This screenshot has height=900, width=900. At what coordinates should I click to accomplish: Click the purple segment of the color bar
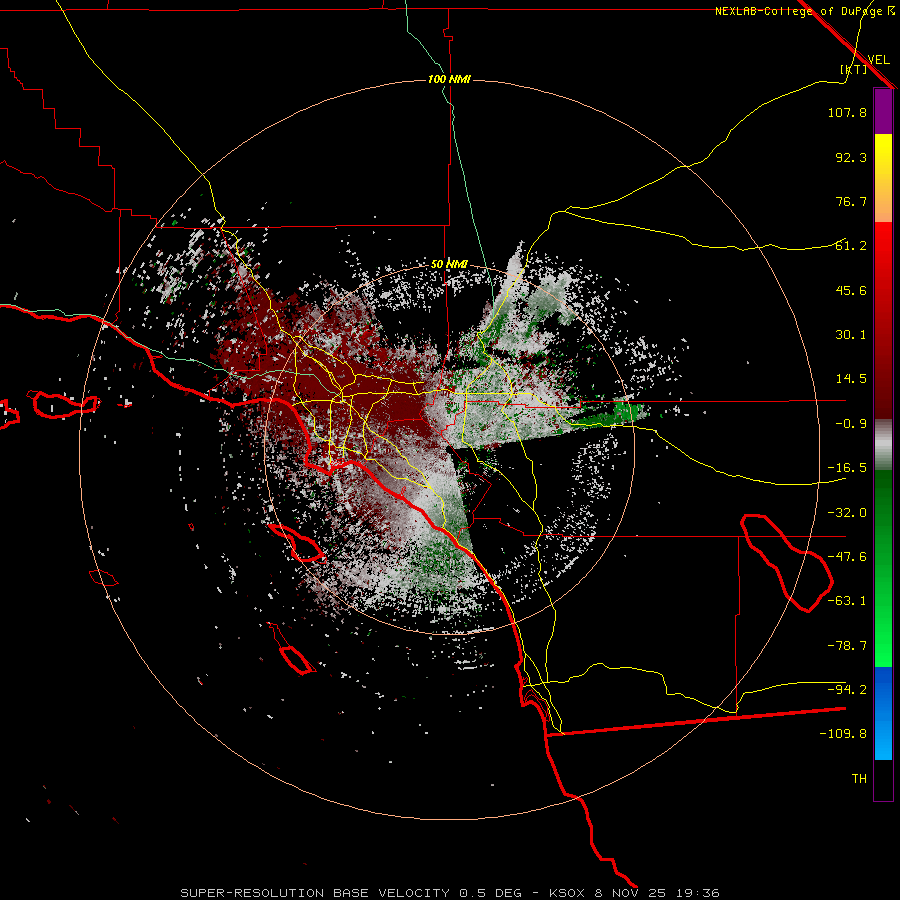(x=883, y=111)
